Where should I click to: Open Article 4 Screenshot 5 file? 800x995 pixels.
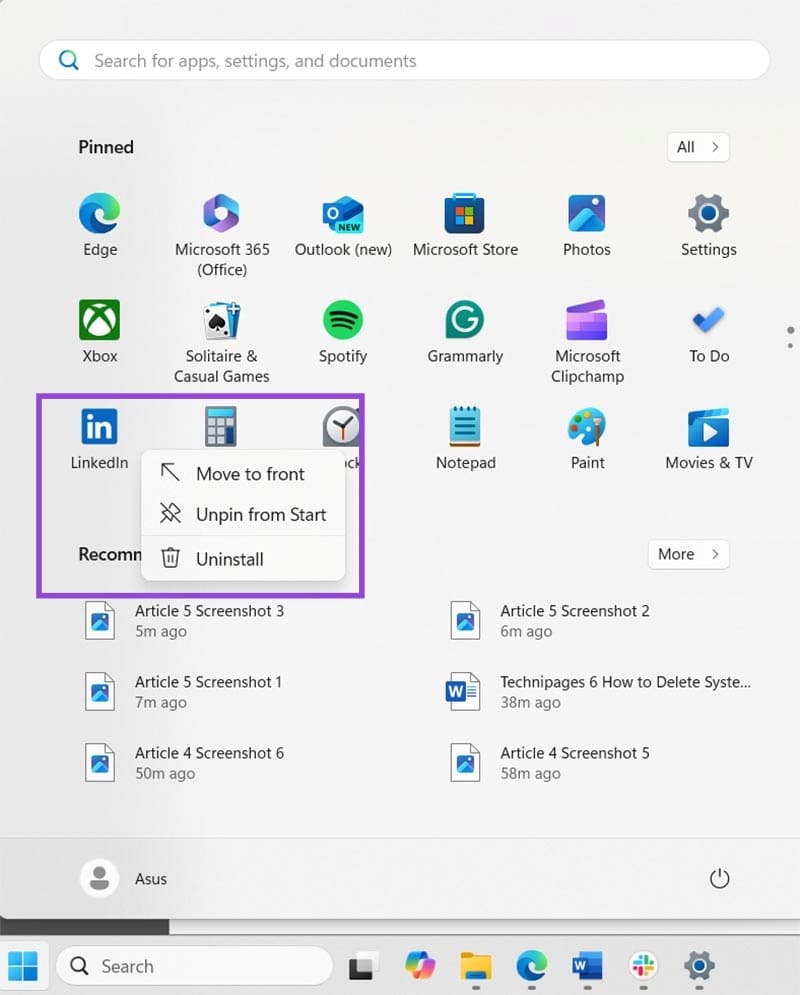point(549,763)
